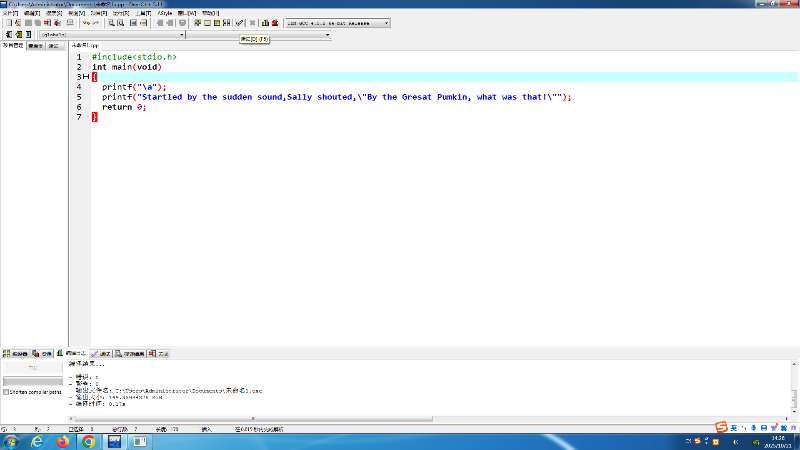Click the Save All toolbar icon

coord(37,23)
